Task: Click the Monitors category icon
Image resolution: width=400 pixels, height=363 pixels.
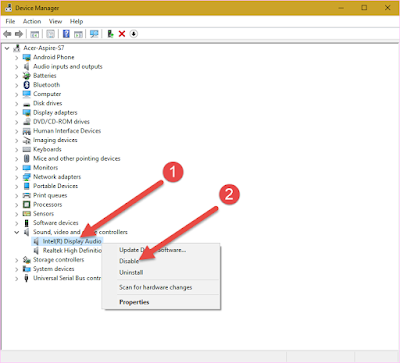Action: pyautogui.click(x=27, y=168)
